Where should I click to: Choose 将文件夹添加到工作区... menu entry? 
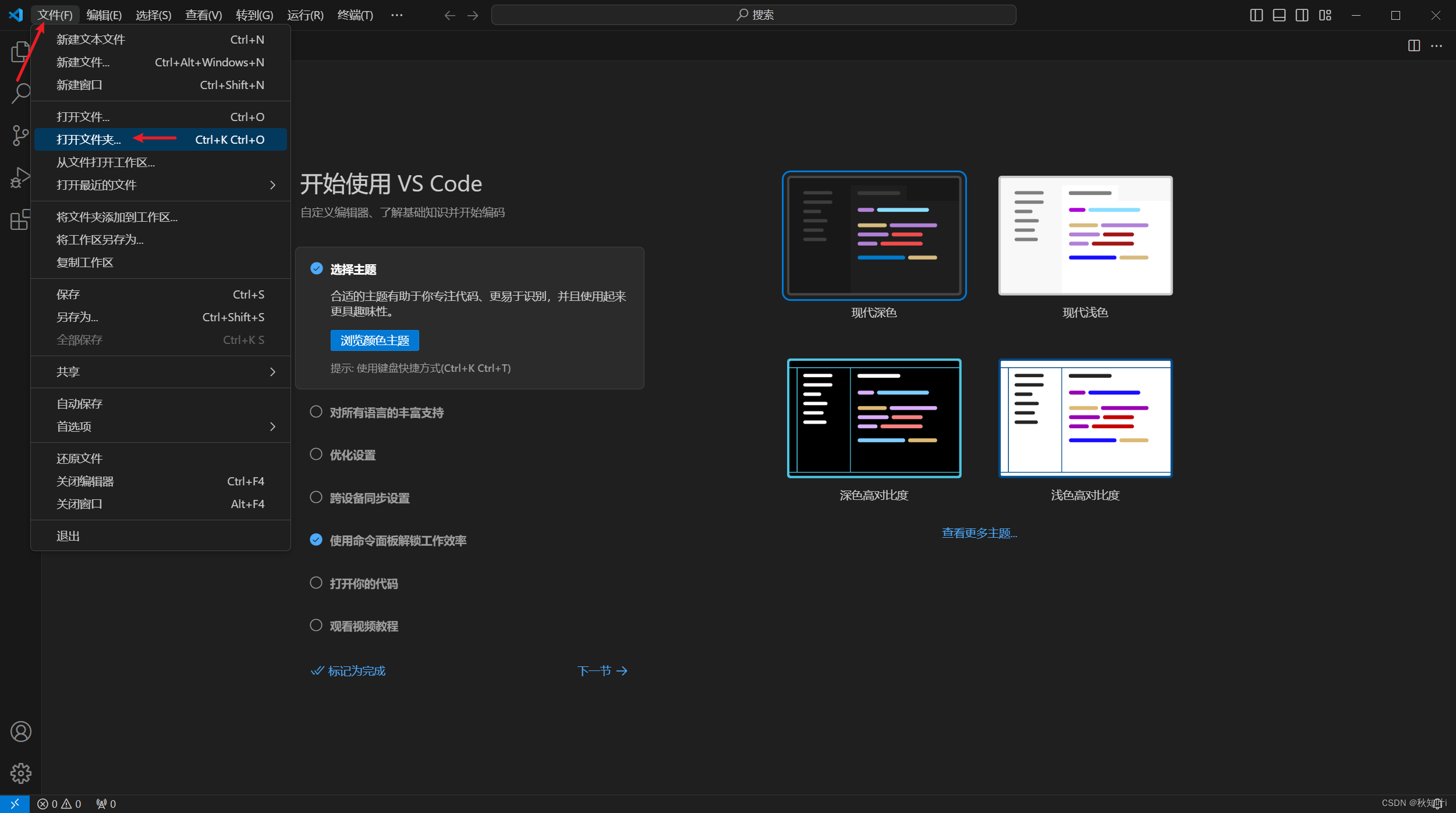click(160, 217)
